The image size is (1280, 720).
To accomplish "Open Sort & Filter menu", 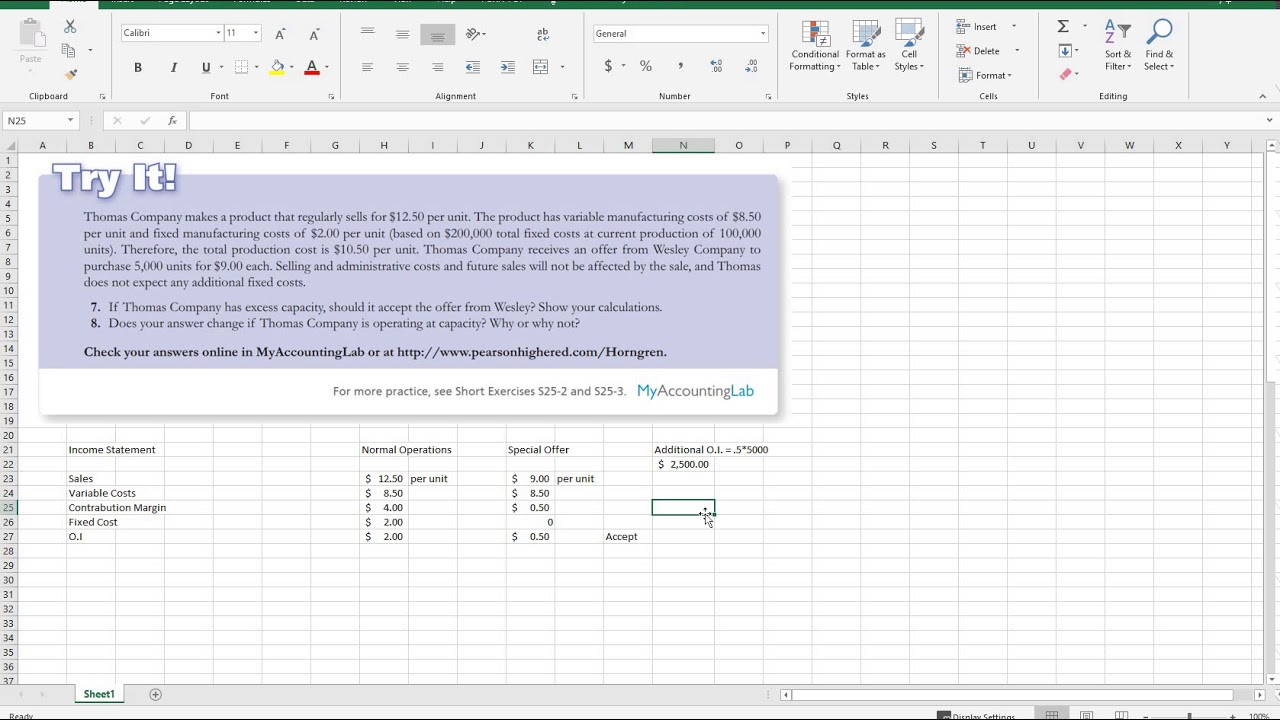I will pos(1118,46).
